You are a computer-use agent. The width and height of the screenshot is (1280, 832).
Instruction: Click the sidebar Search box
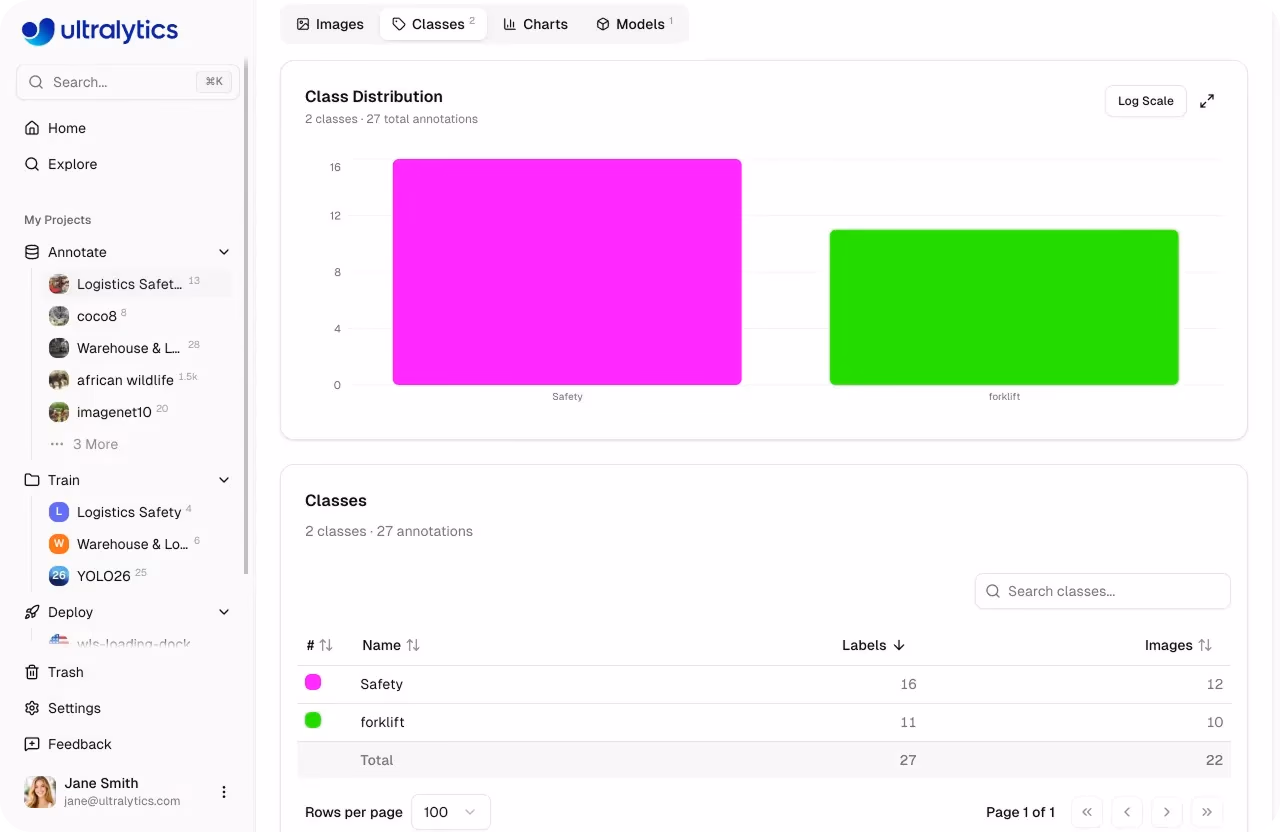128,82
